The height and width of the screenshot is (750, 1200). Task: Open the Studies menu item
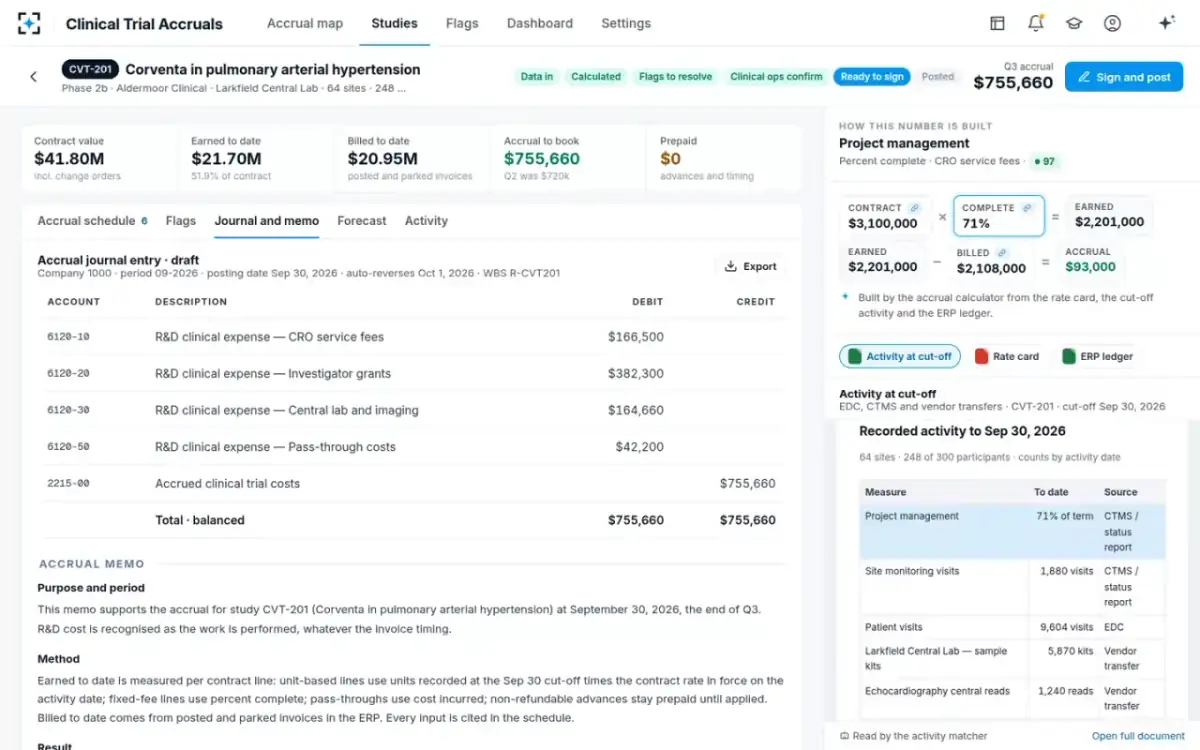click(394, 23)
